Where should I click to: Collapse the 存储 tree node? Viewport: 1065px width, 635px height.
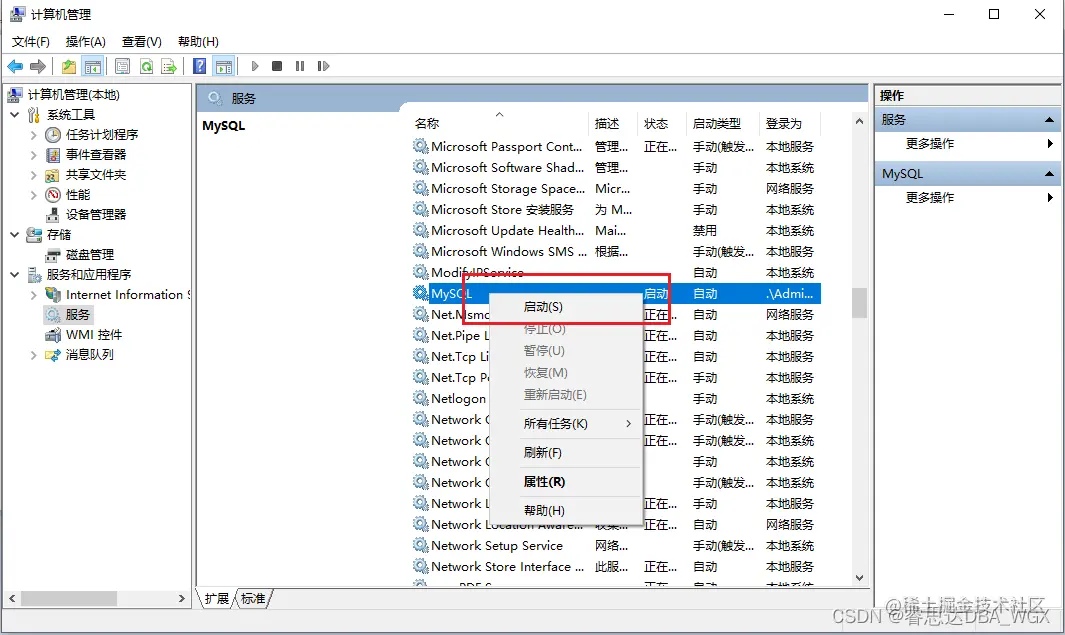tap(14, 234)
